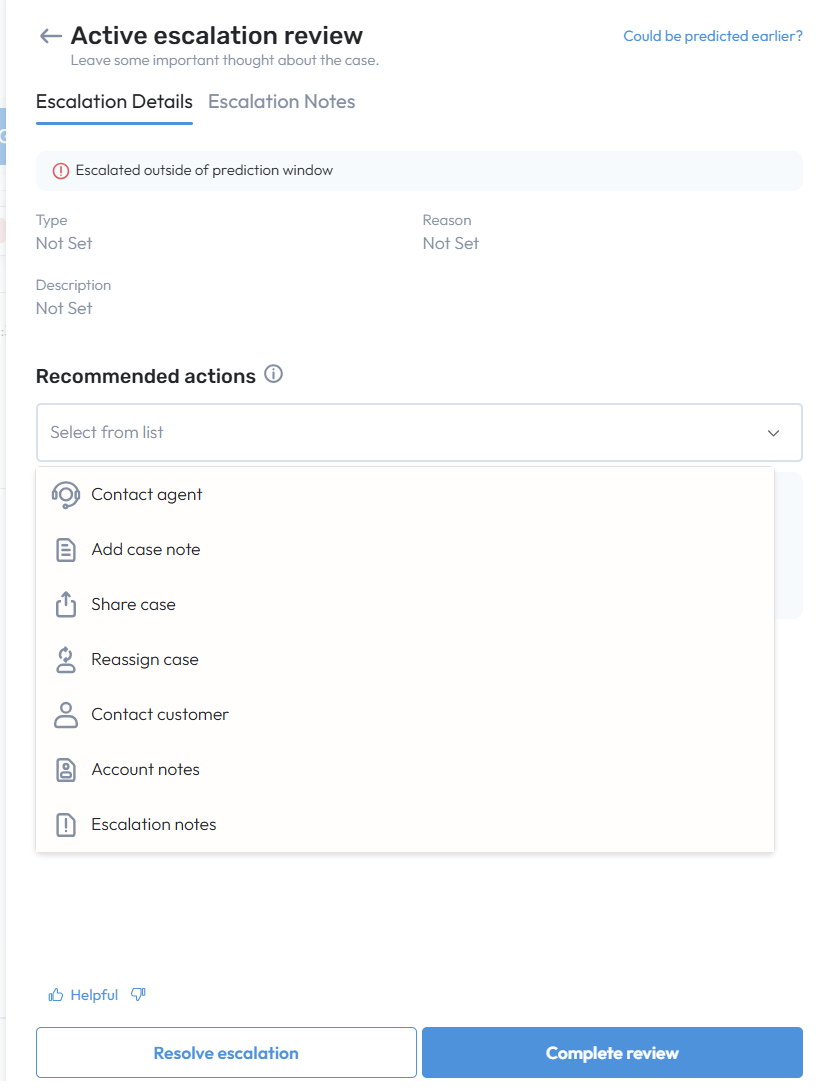
Task: Open the Select from list dropdown
Action: (419, 432)
